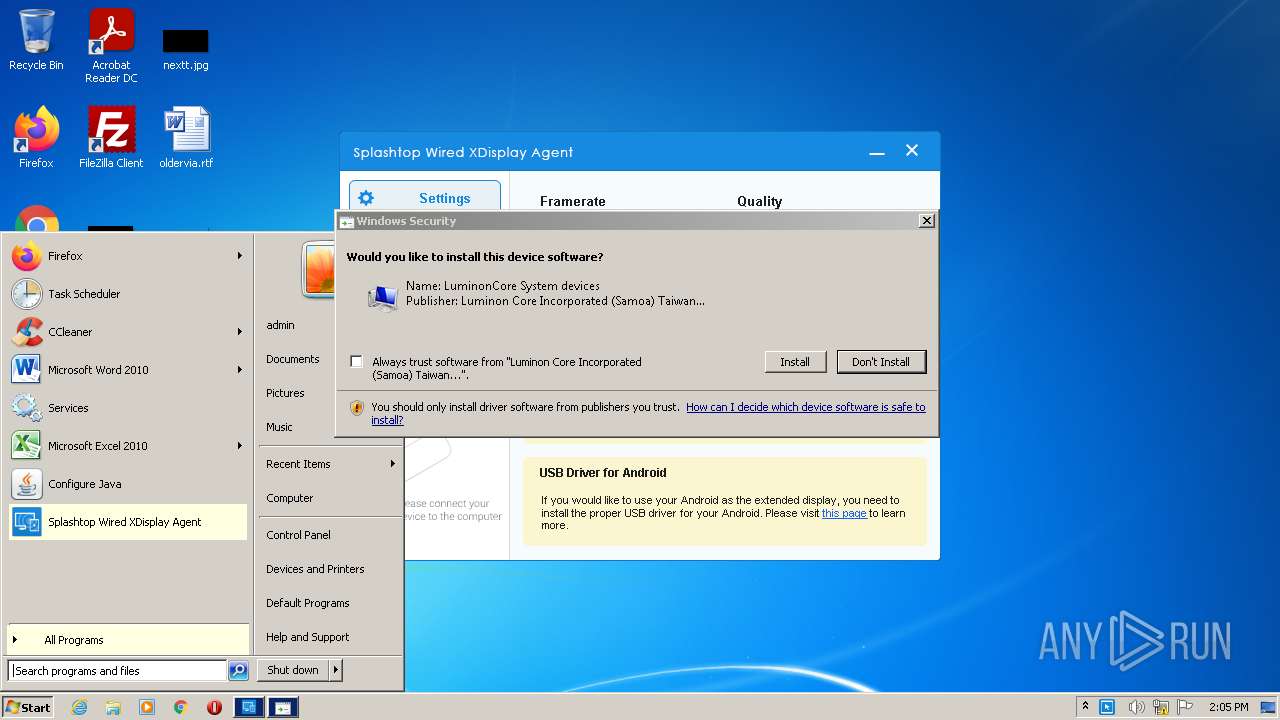Open Documents from the Start menu
Screen dimensions: 1280x720
click(293, 359)
